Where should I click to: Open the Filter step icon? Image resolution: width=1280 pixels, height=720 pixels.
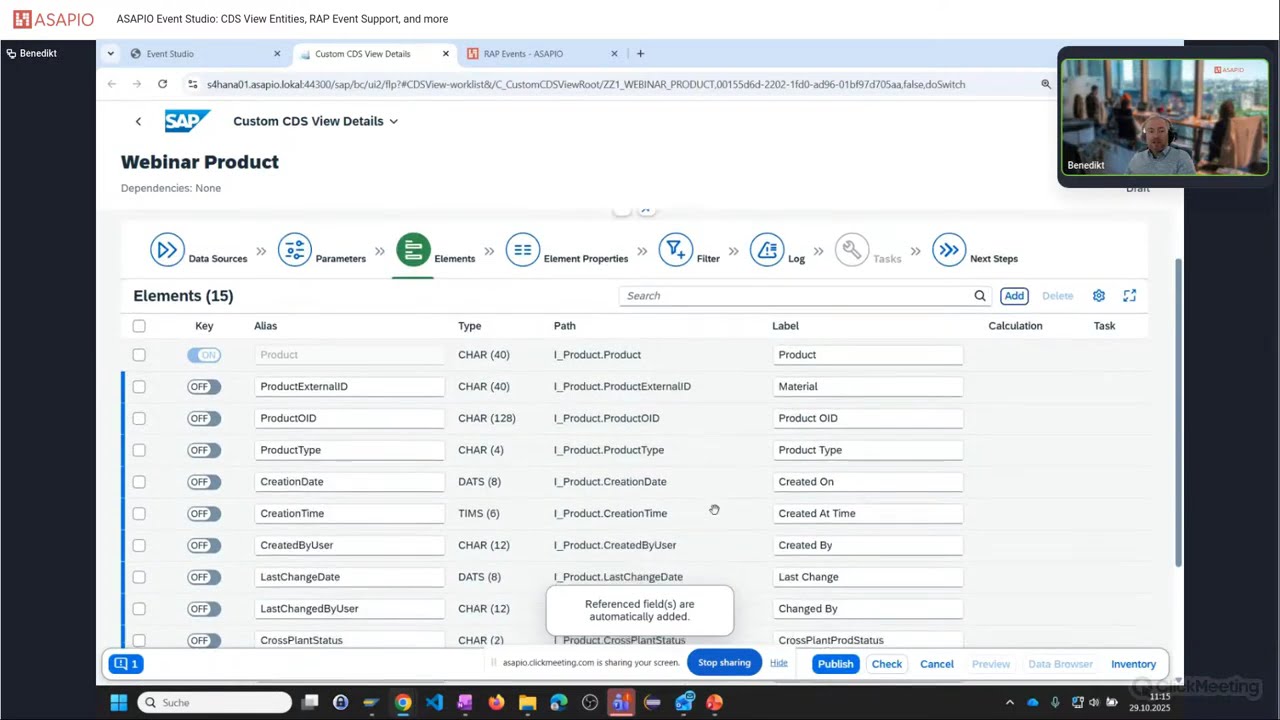(676, 249)
